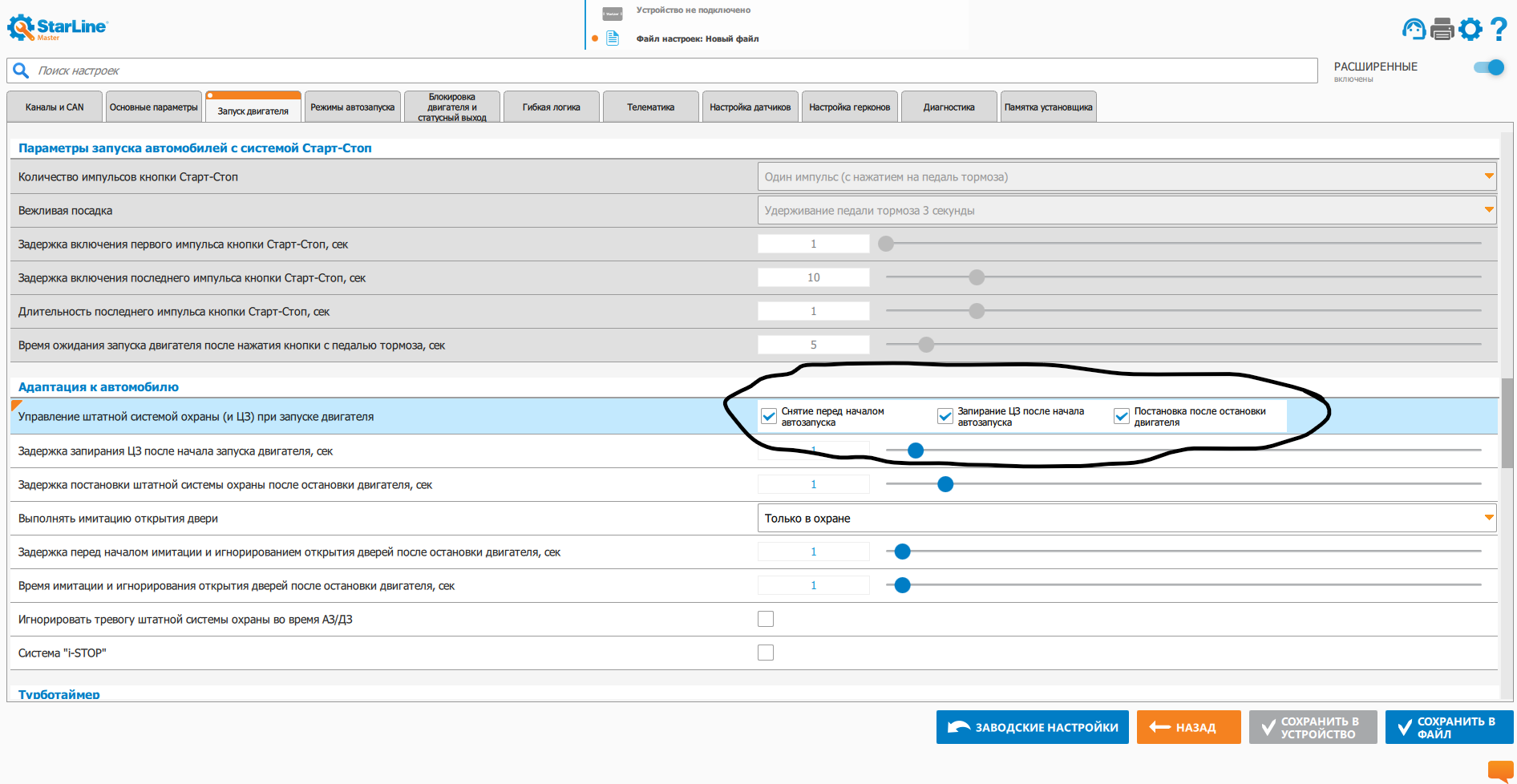This screenshot has width=1517, height=784.
Task: Click slider for Задержка перед началом имитации
Action: (902, 552)
